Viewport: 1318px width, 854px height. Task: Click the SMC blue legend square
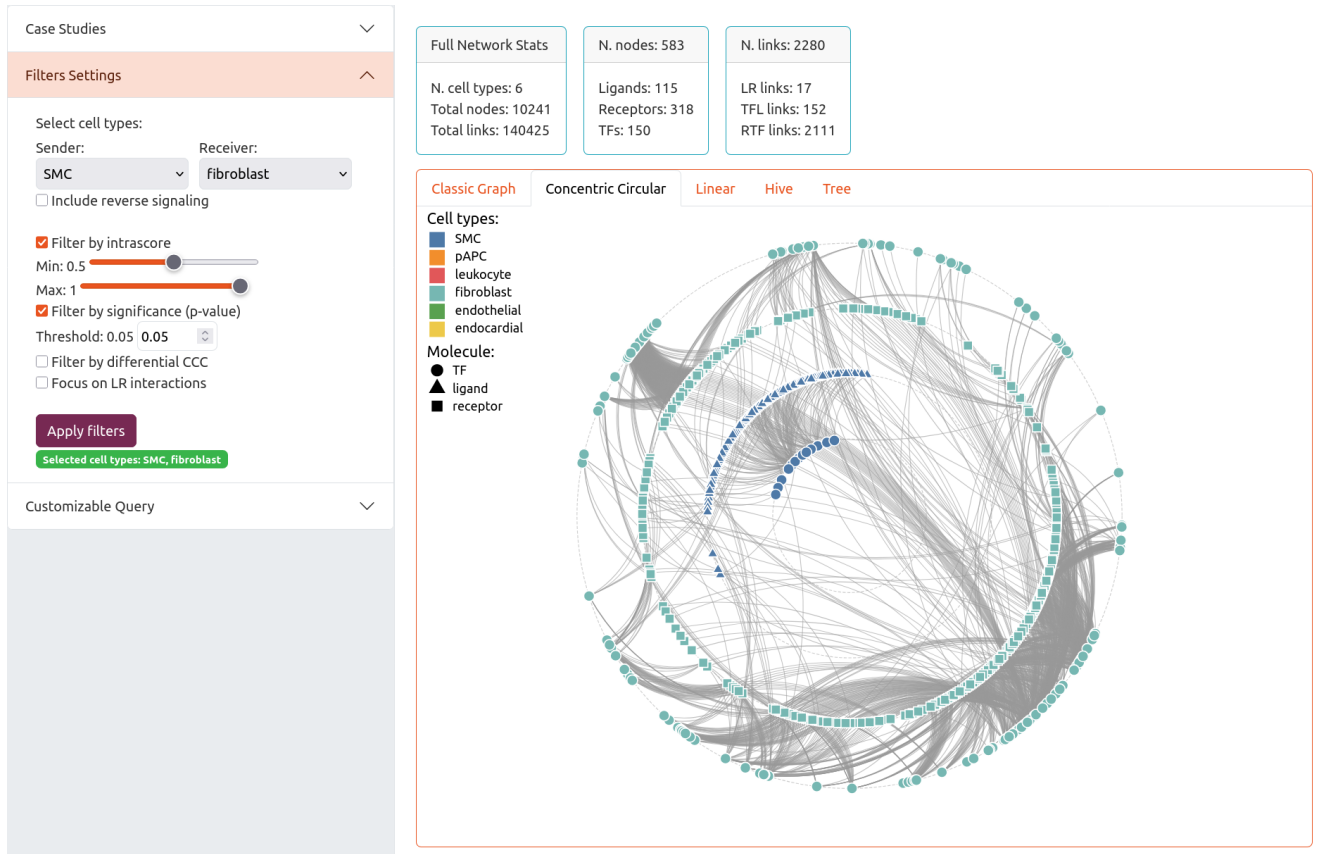click(437, 239)
